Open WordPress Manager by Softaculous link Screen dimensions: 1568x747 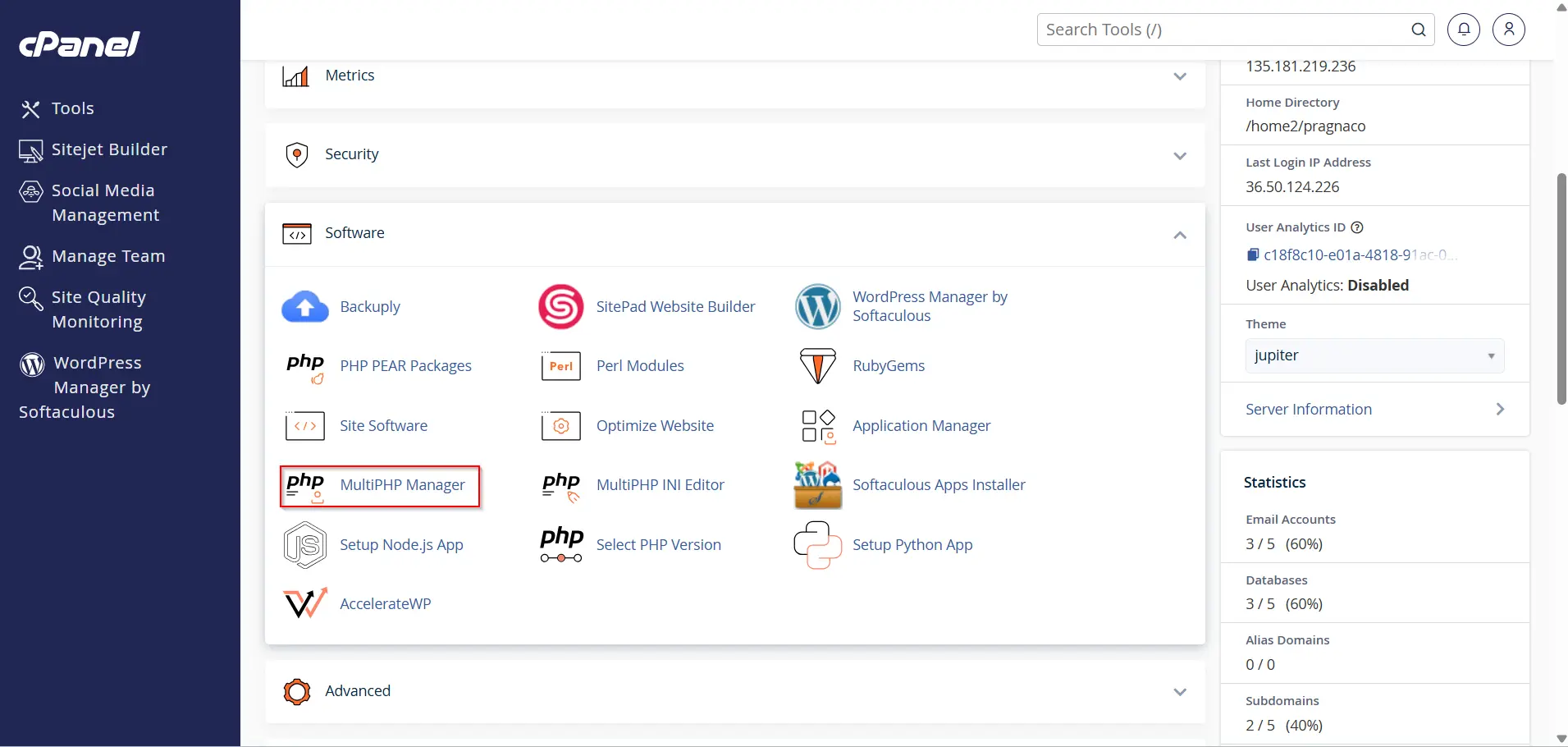930,306
